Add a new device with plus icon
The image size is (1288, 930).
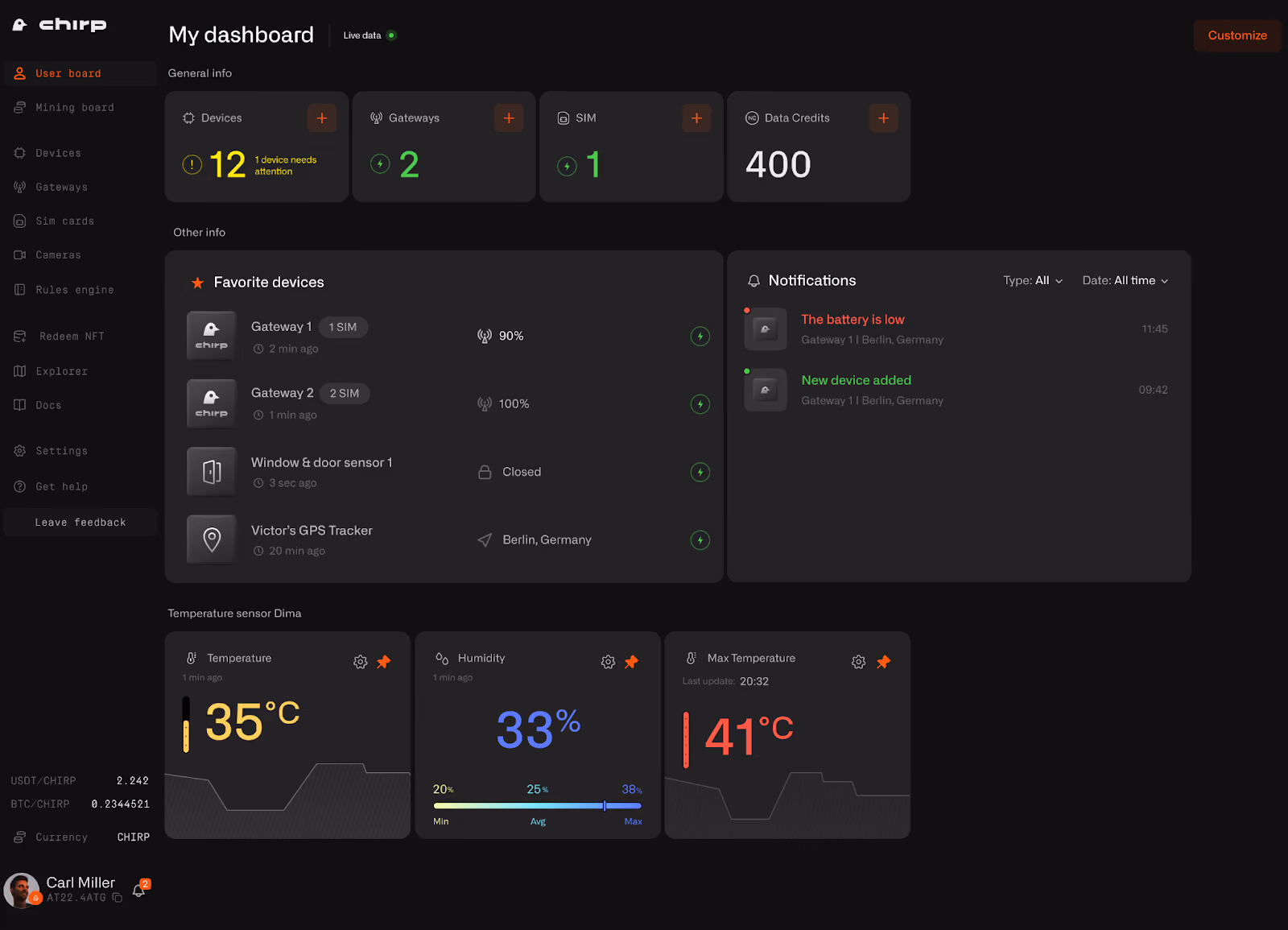[322, 118]
